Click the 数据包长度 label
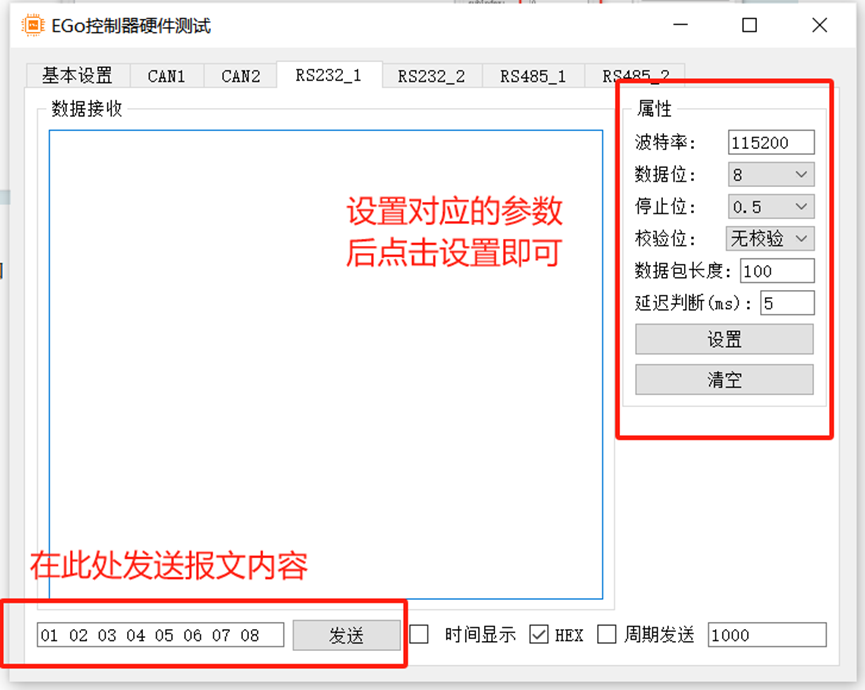Viewport: 865px width, 690px height. tap(683, 271)
